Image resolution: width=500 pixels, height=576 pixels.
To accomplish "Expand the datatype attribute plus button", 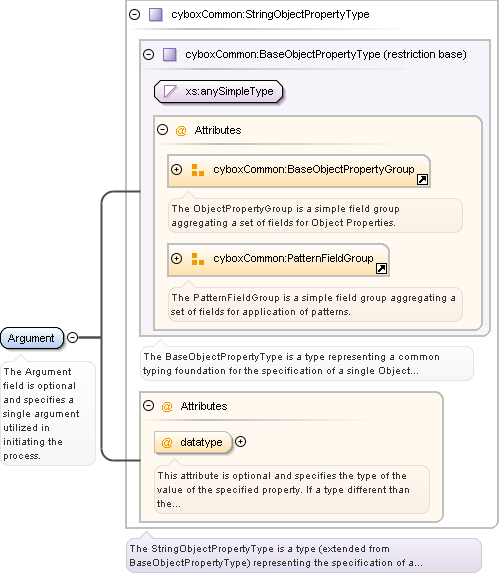I will (x=240, y=442).
